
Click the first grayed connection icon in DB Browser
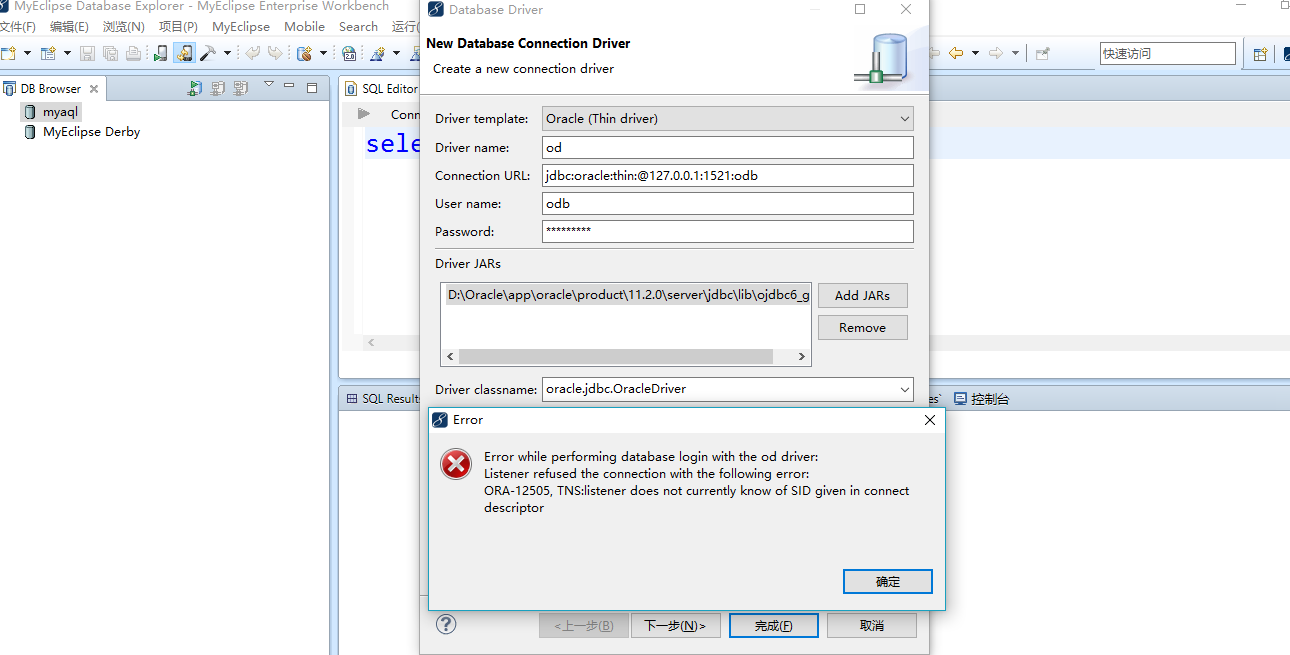218,88
